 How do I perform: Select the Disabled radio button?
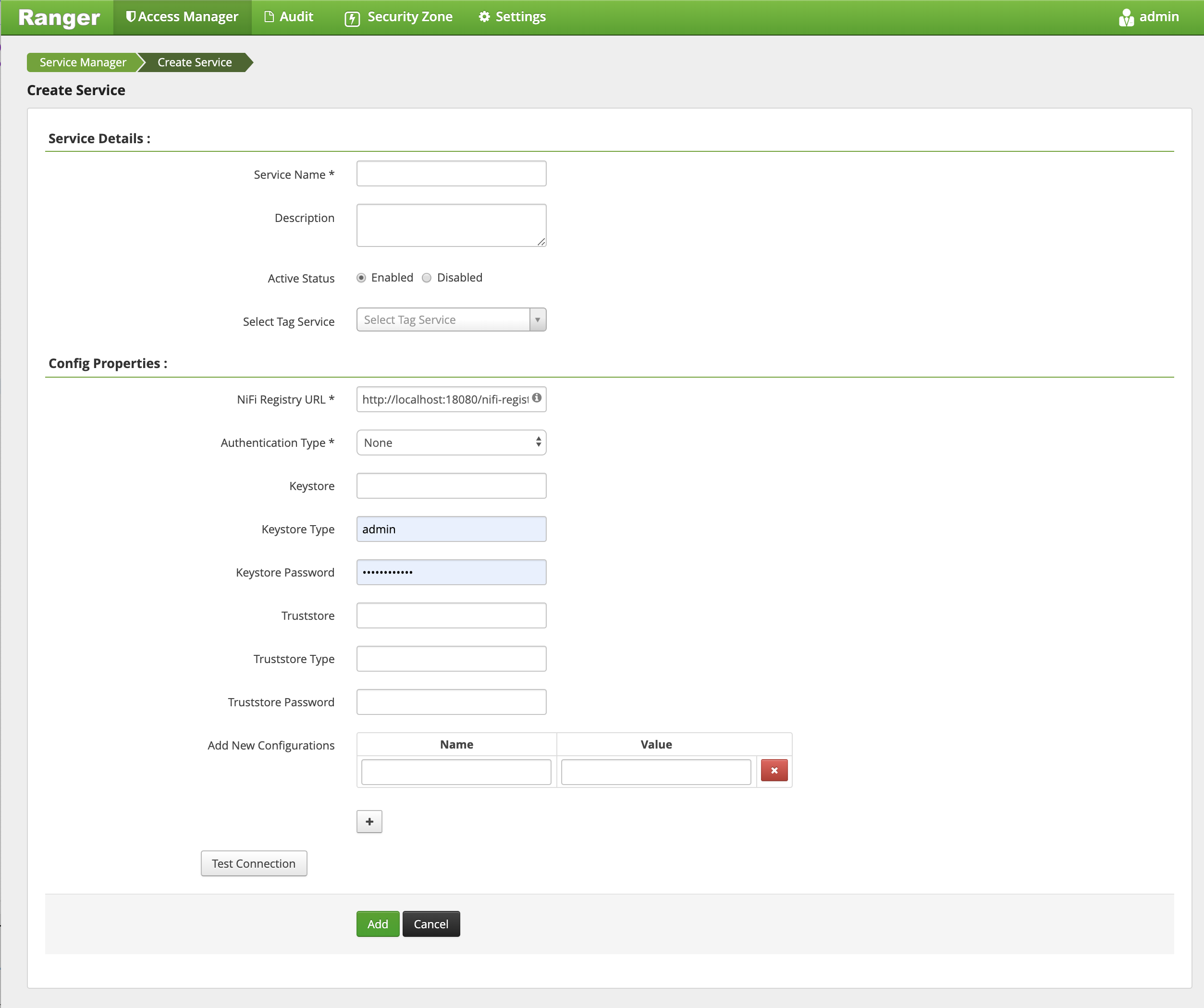(x=427, y=278)
